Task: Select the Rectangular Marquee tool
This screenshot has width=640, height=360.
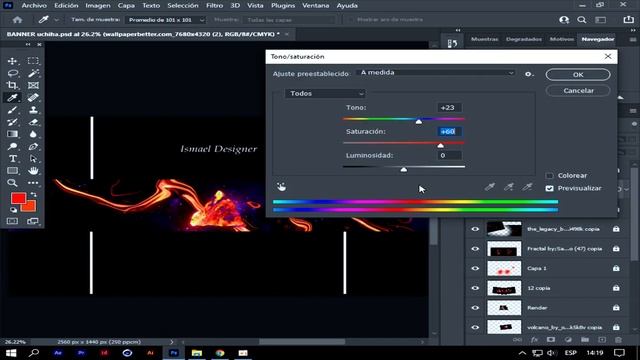Action: coord(33,61)
